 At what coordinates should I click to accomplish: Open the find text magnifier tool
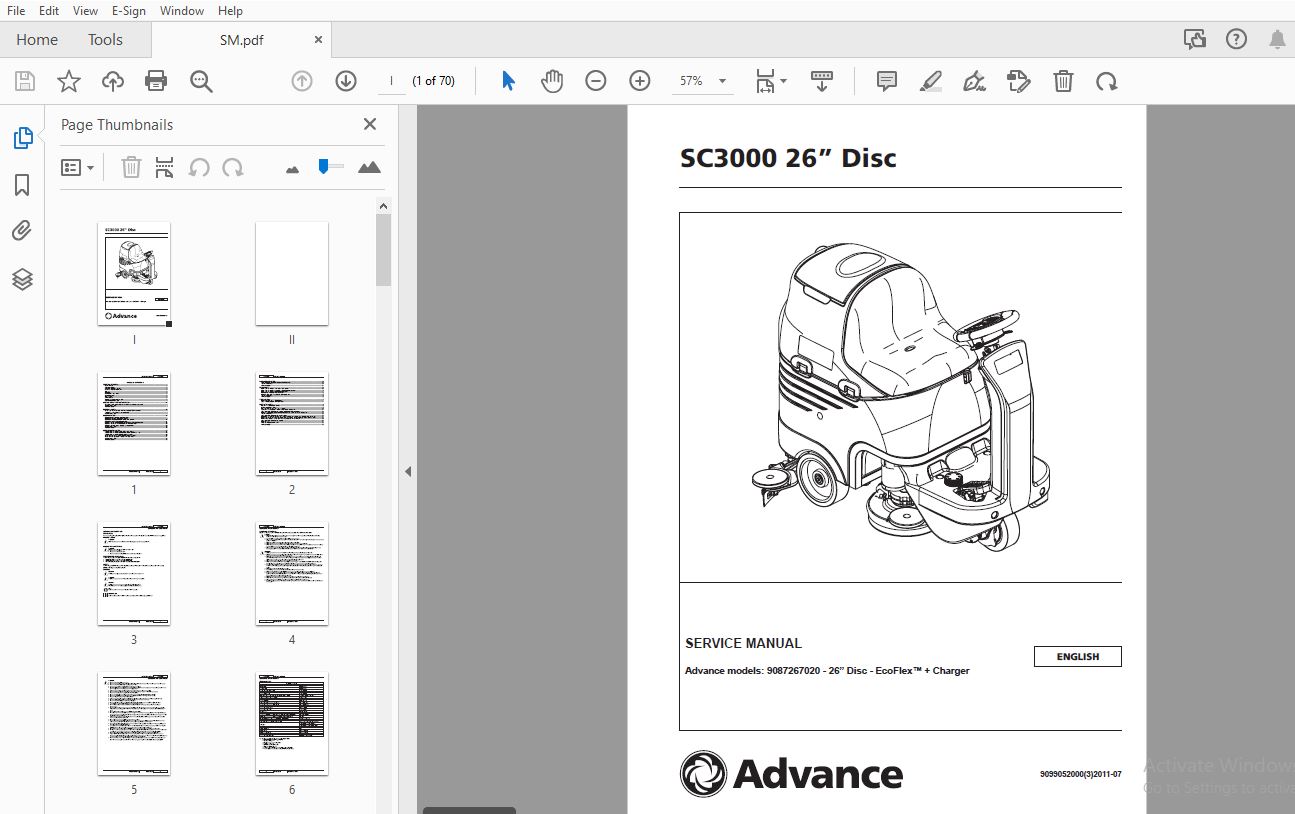[201, 81]
